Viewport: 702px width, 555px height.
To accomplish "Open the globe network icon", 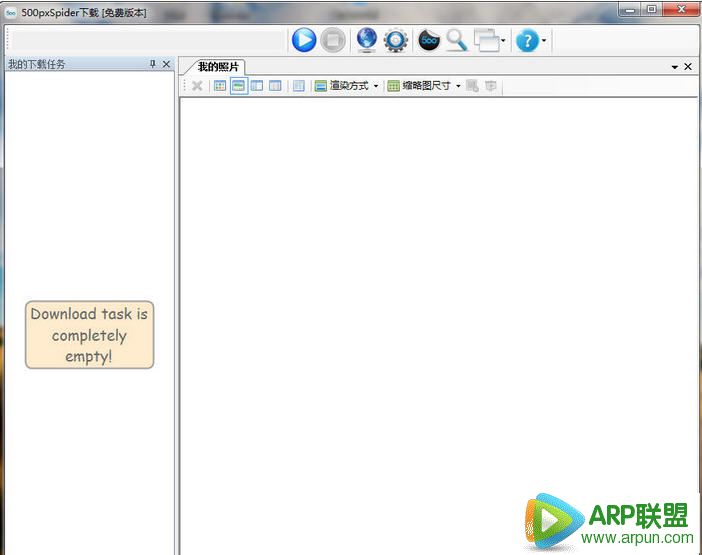I will [367, 40].
